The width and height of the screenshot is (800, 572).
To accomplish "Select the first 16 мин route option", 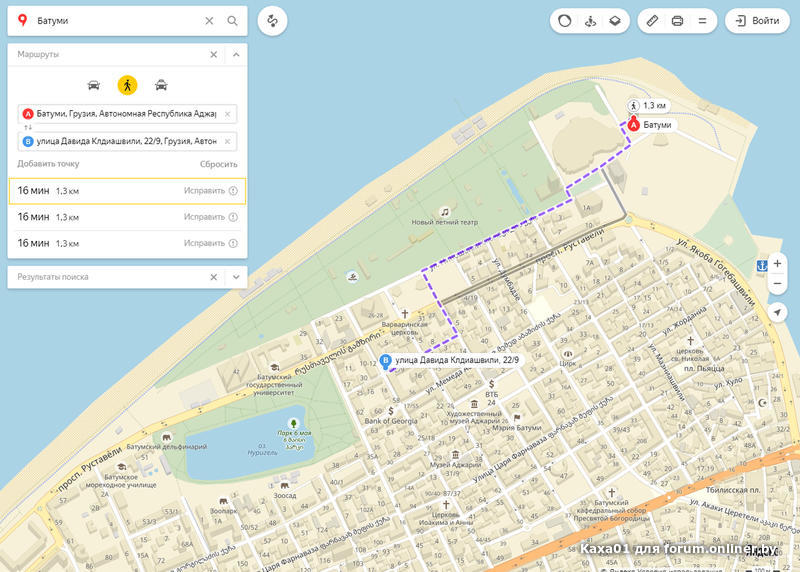I will coord(128,191).
